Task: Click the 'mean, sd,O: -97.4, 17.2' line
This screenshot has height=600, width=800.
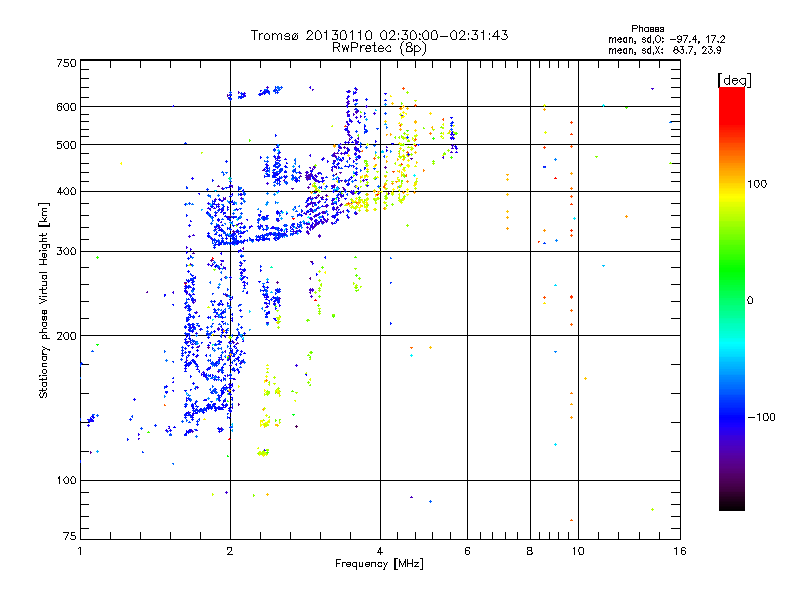Action: click(666, 39)
